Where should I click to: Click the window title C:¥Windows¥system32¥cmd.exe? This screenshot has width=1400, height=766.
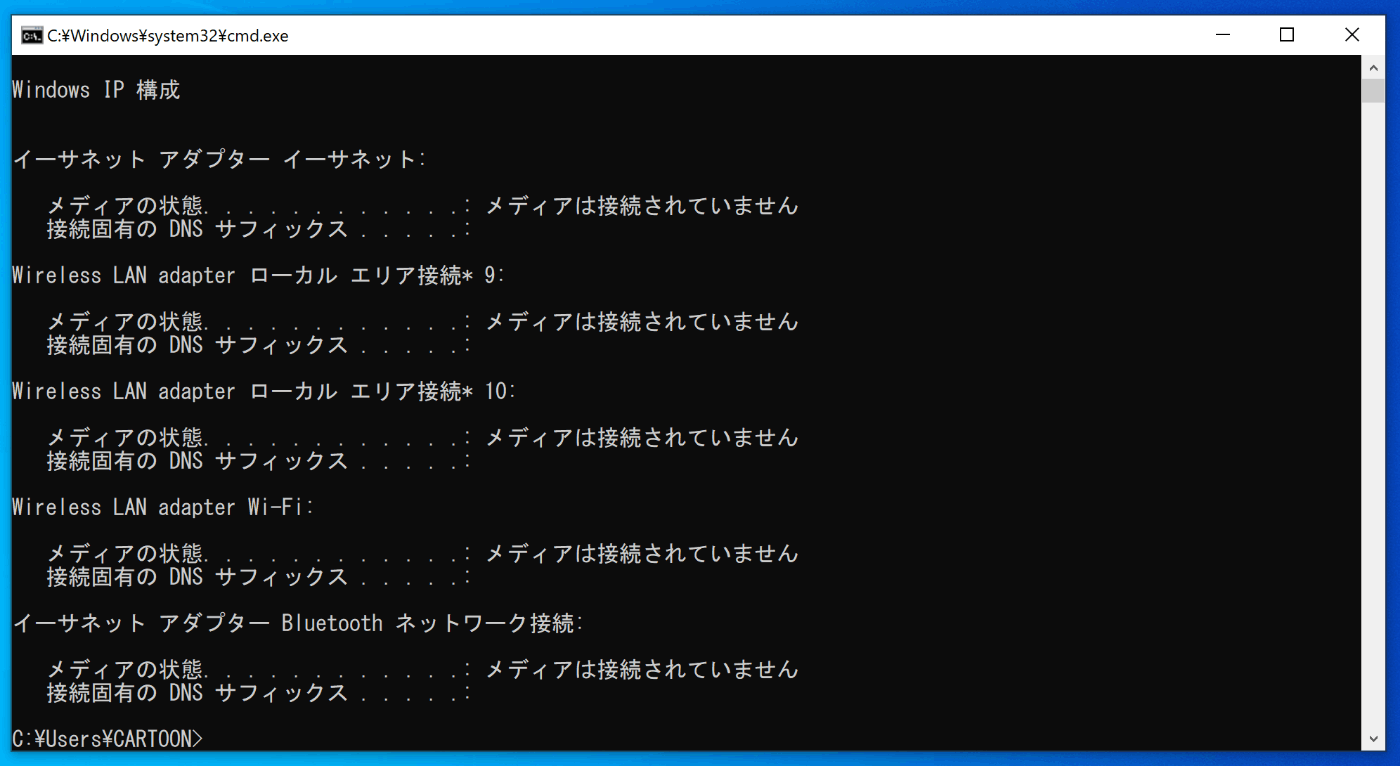(x=168, y=36)
